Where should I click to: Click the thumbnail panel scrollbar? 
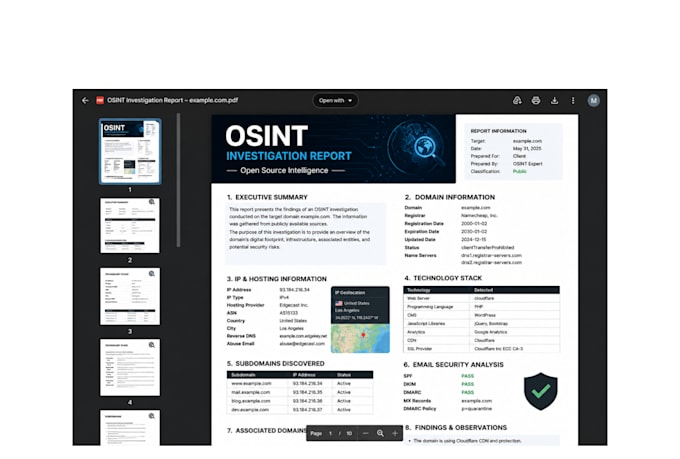(x=178, y=180)
